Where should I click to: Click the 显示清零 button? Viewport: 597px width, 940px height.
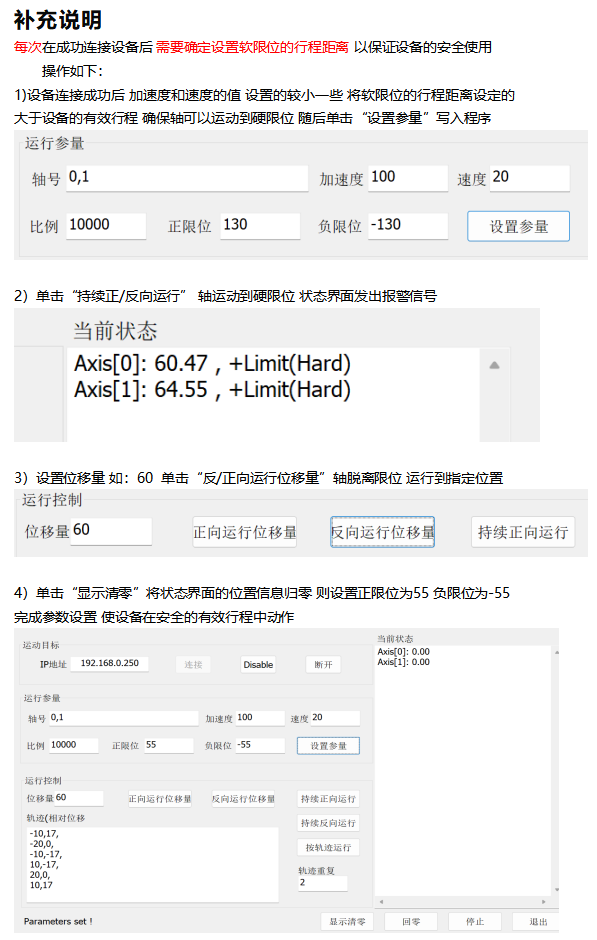pos(347,921)
